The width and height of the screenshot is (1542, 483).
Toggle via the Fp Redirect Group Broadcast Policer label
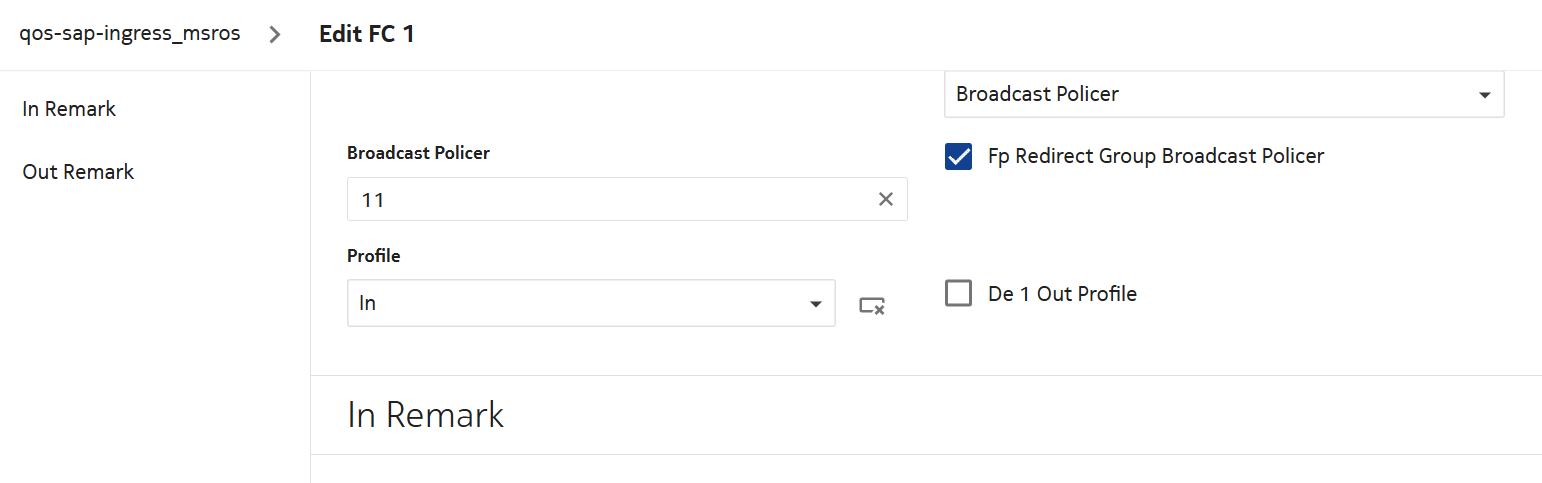1155,156
